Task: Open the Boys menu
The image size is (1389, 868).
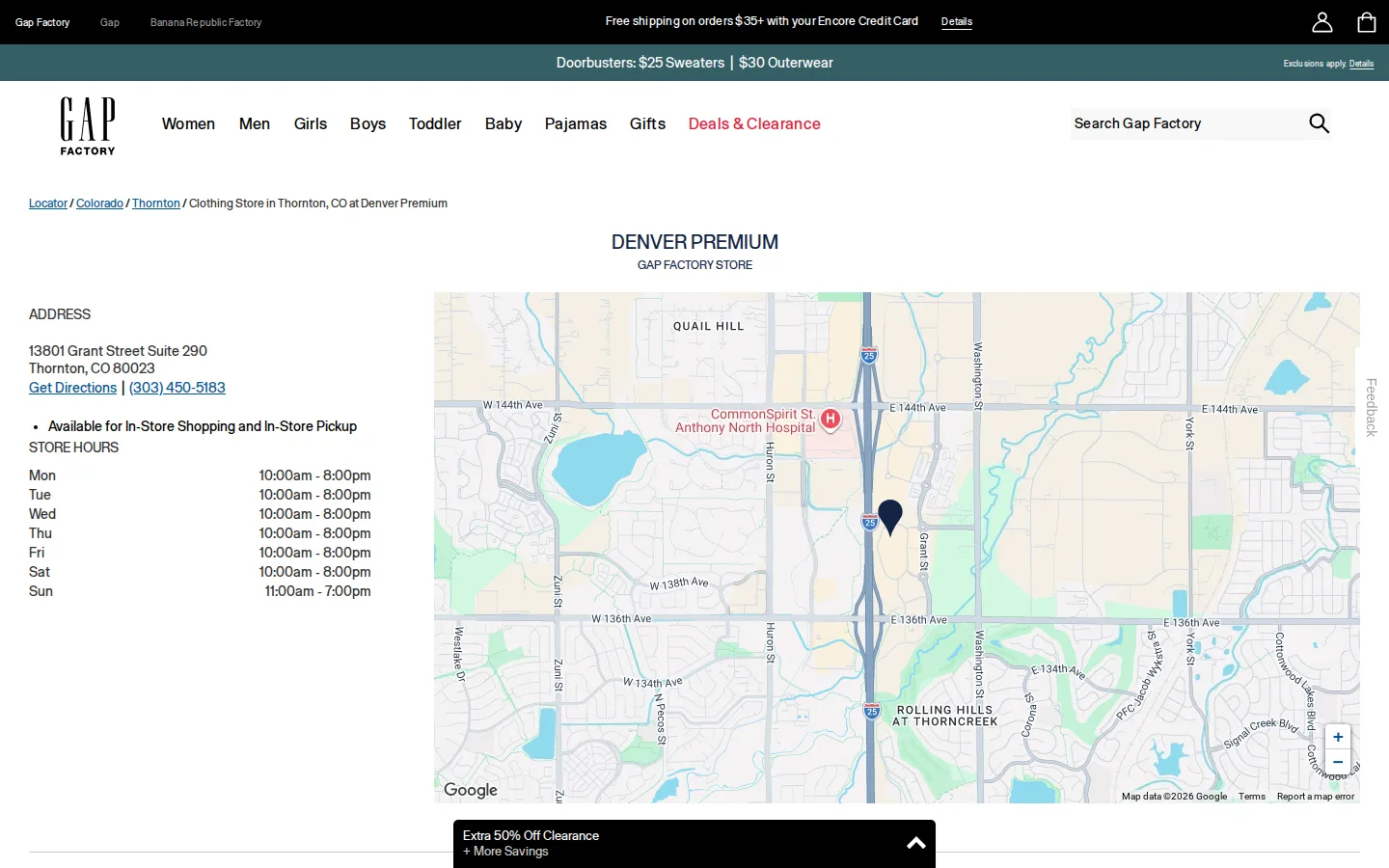Action: pyautogui.click(x=368, y=123)
